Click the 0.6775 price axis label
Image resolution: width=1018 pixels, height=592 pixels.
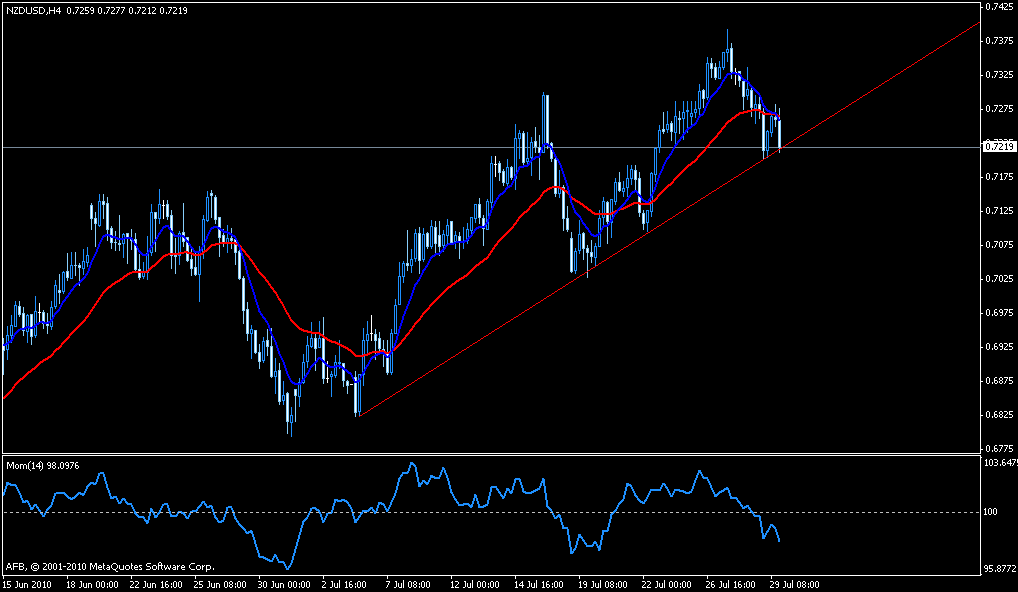998,449
